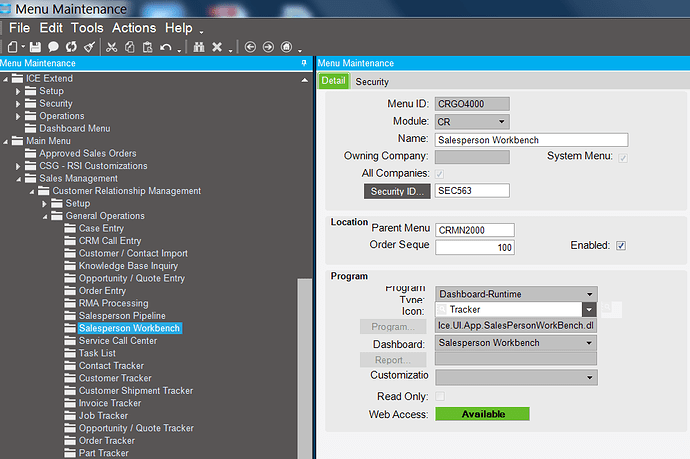Click the Refresh arrows icon
The image size is (690, 459).
(x=71, y=47)
